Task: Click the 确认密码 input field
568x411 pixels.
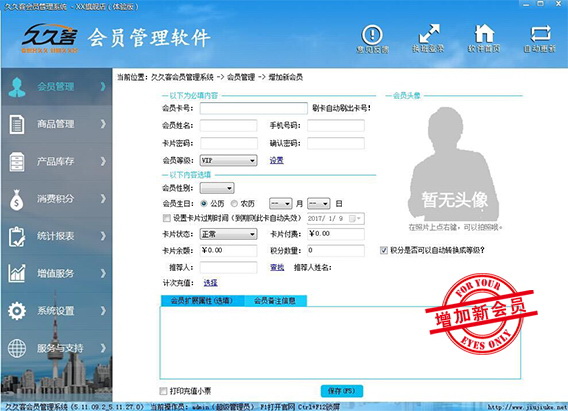Action: pos(336,143)
